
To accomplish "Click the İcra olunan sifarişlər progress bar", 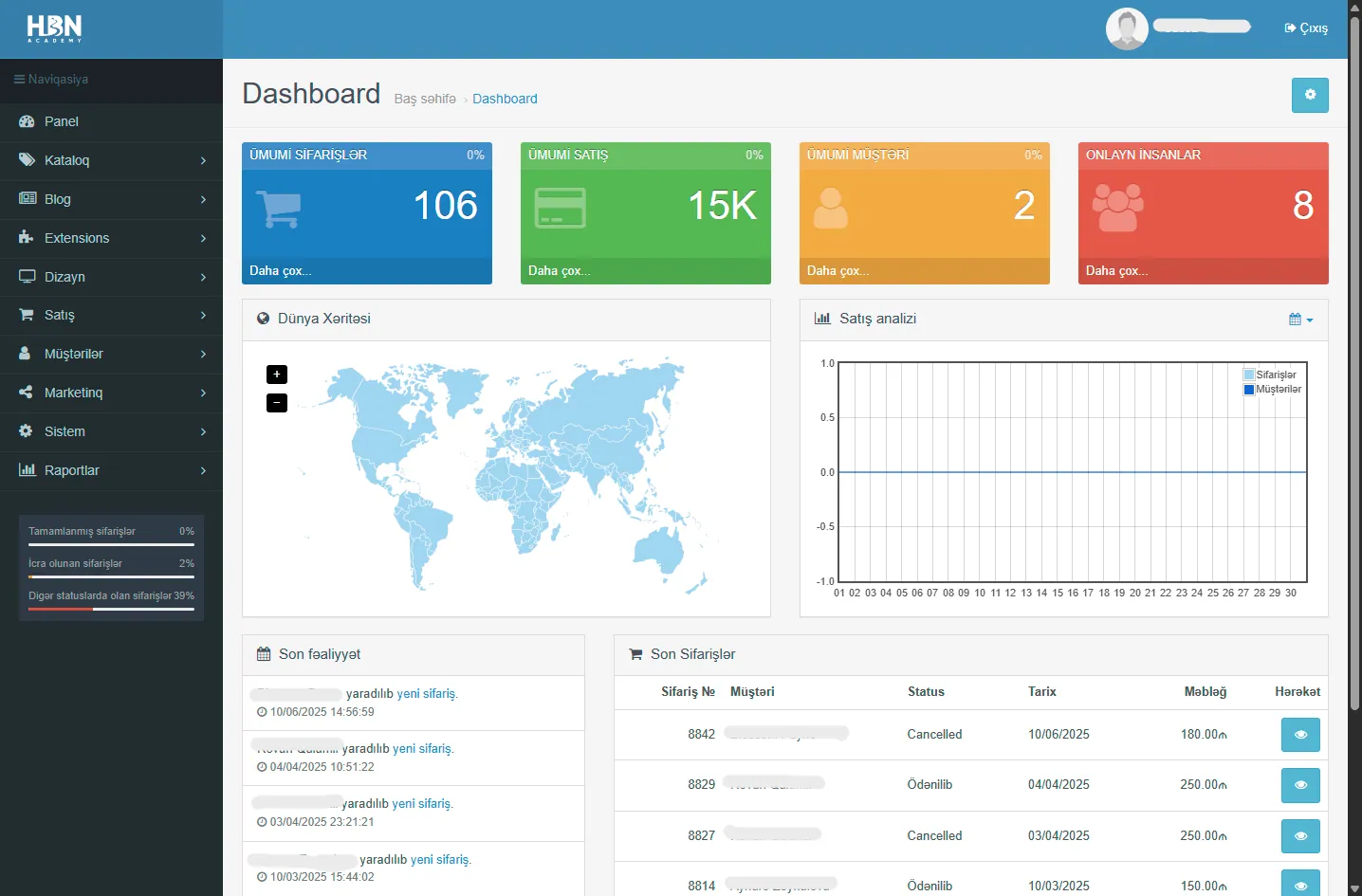I will tap(111, 576).
